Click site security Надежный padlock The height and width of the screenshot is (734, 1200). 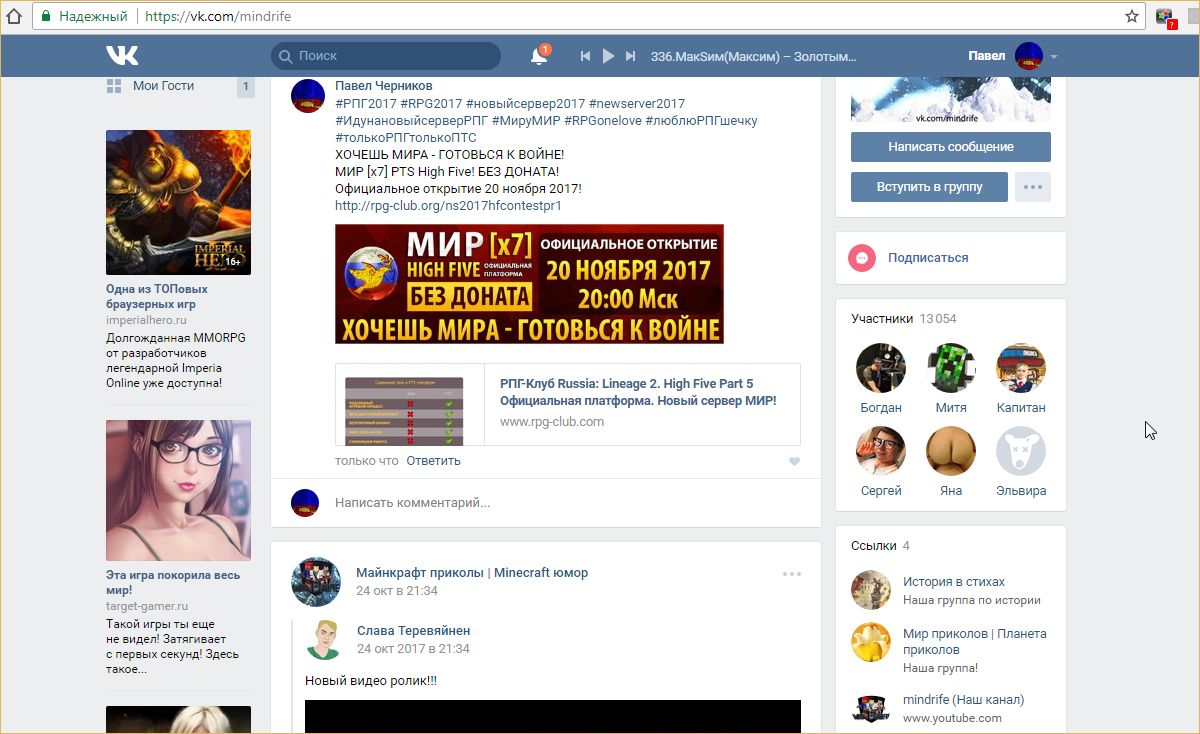pyautogui.click(x=45, y=16)
